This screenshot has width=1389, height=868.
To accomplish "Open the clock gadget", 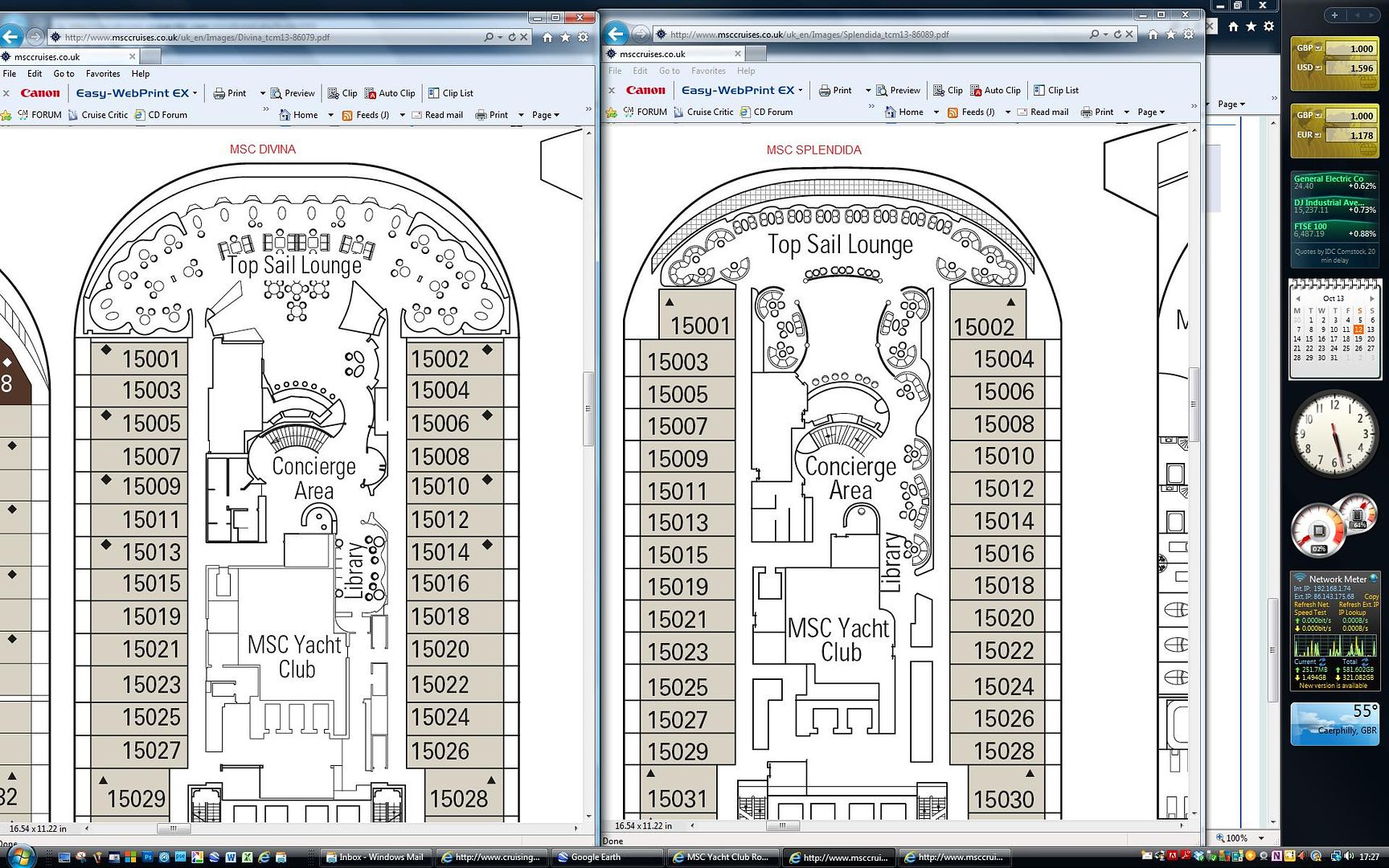I will click(1334, 434).
